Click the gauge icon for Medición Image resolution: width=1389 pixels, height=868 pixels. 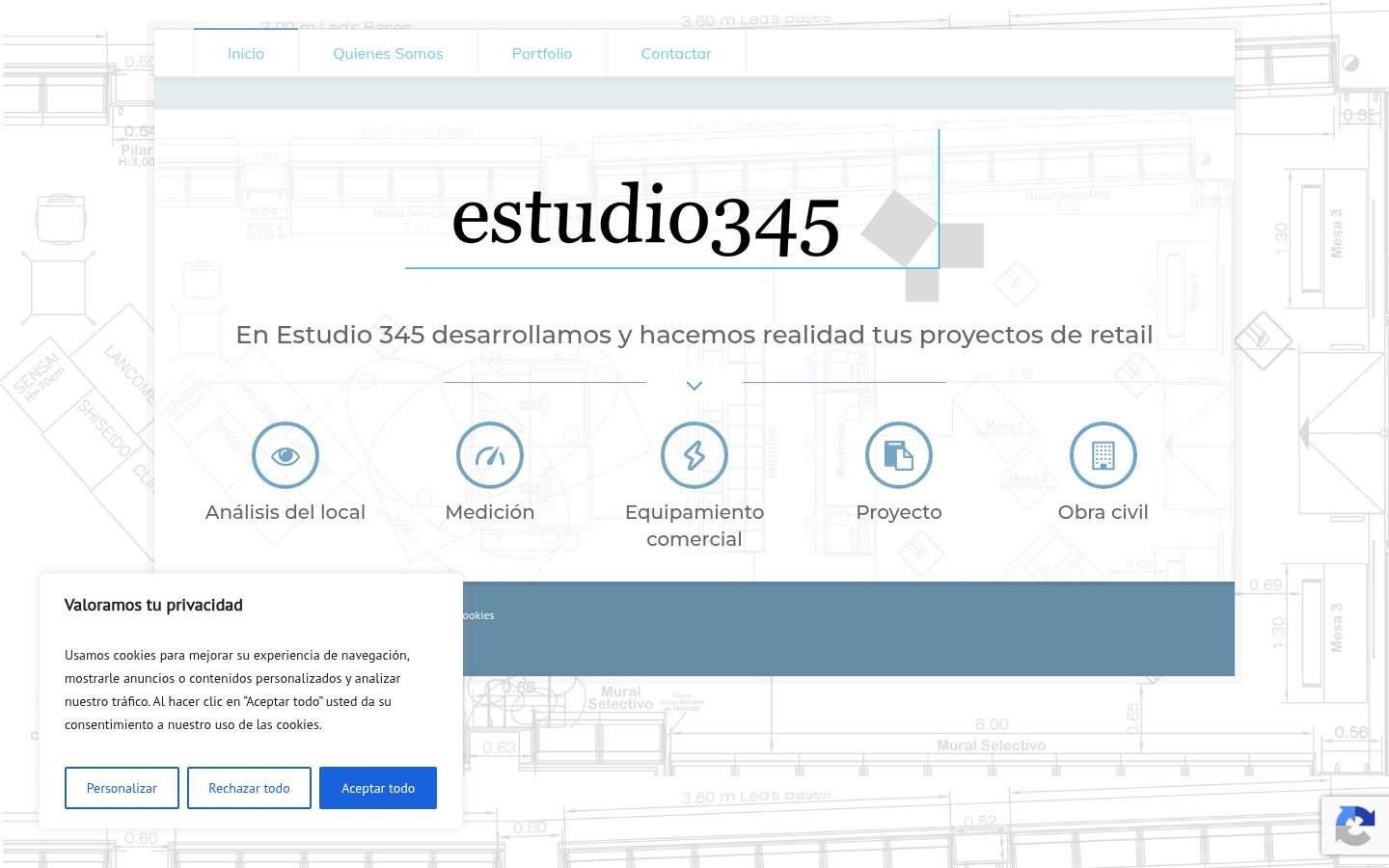pyautogui.click(x=490, y=455)
